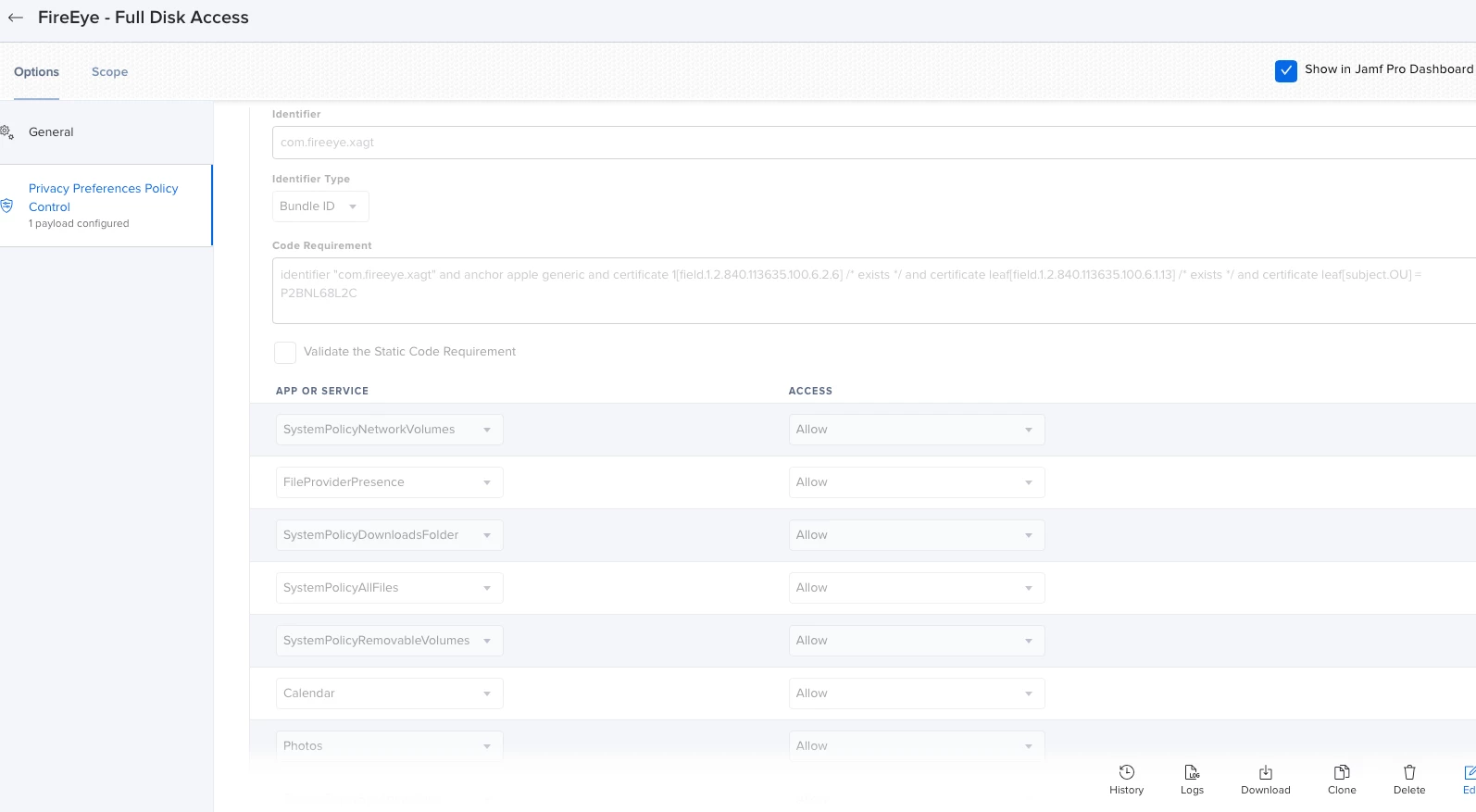Uncheck Show in Jamf Pro Dashboard
This screenshot has width=1476, height=812.
point(1286,70)
